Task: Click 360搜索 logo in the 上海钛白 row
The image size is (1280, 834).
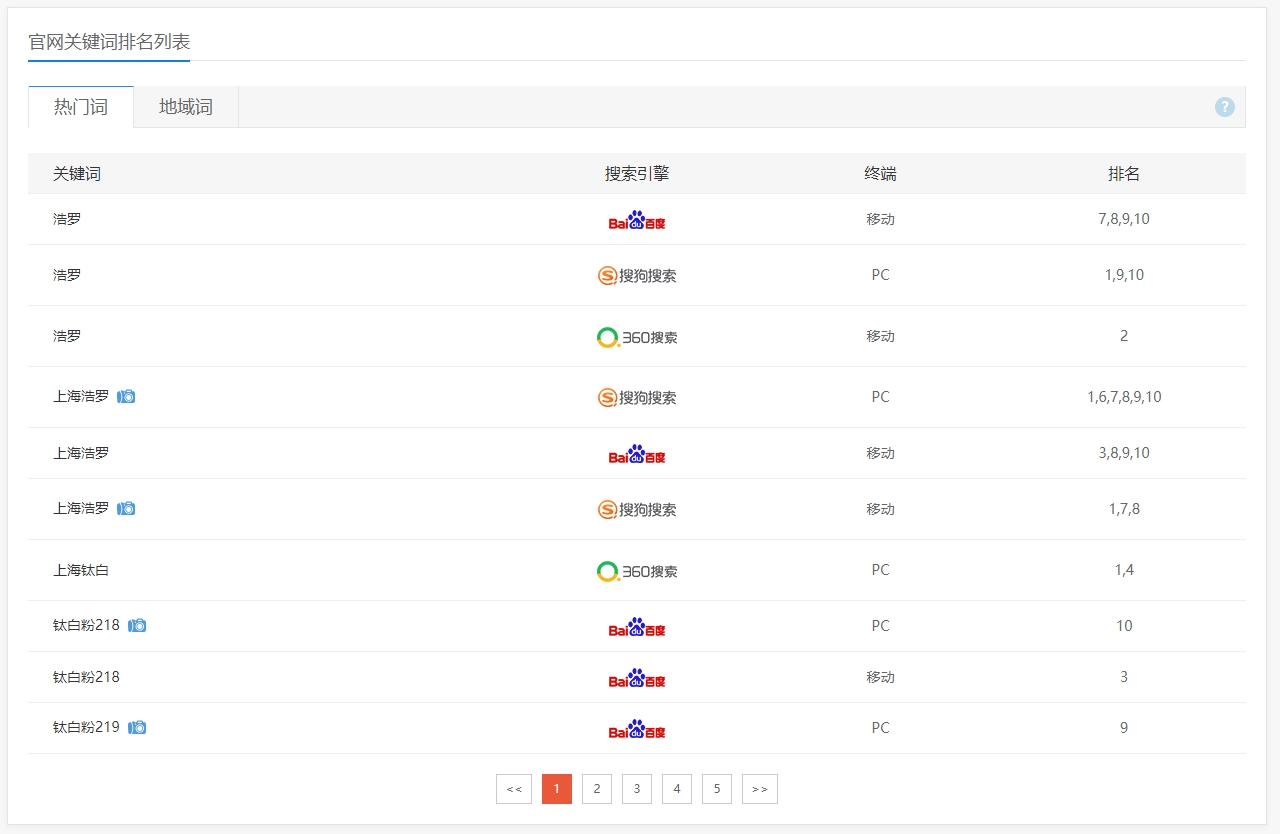Action: click(x=637, y=571)
